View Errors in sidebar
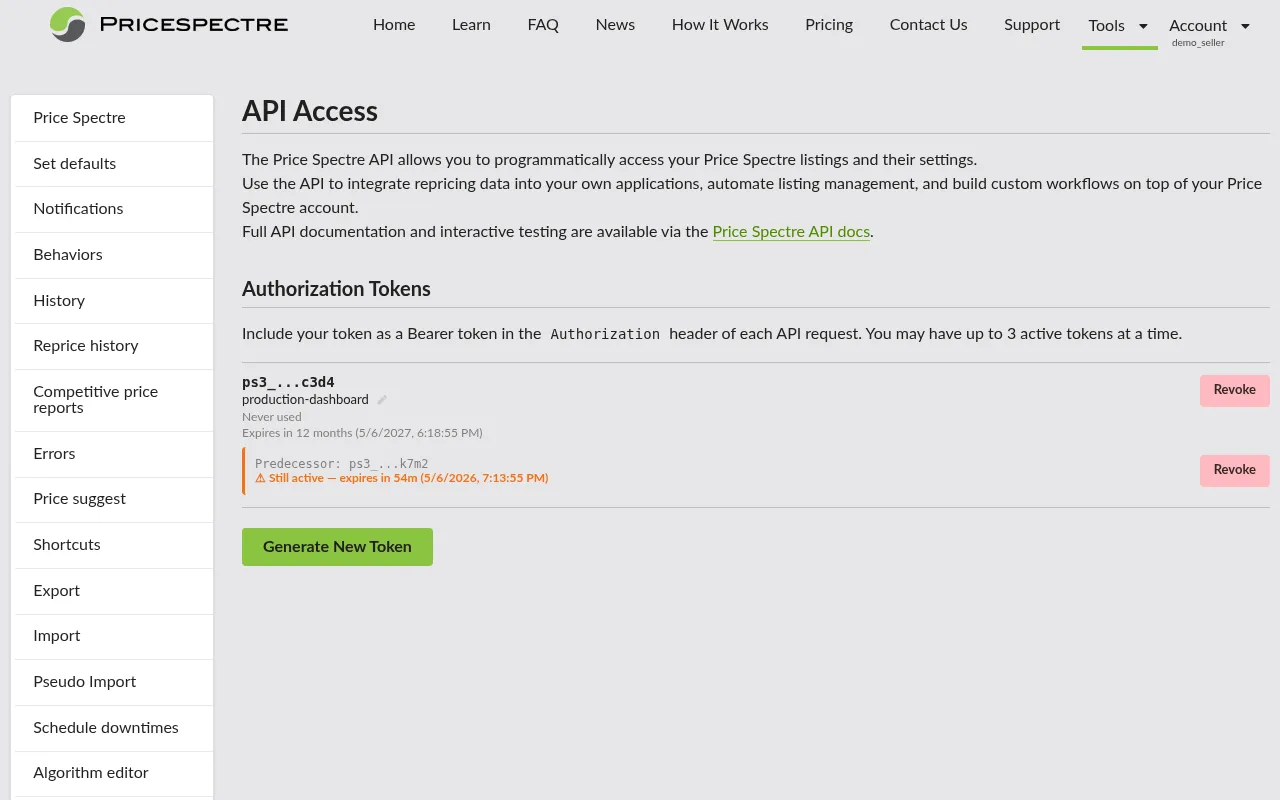The height and width of the screenshot is (800, 1280). [114, 454]
